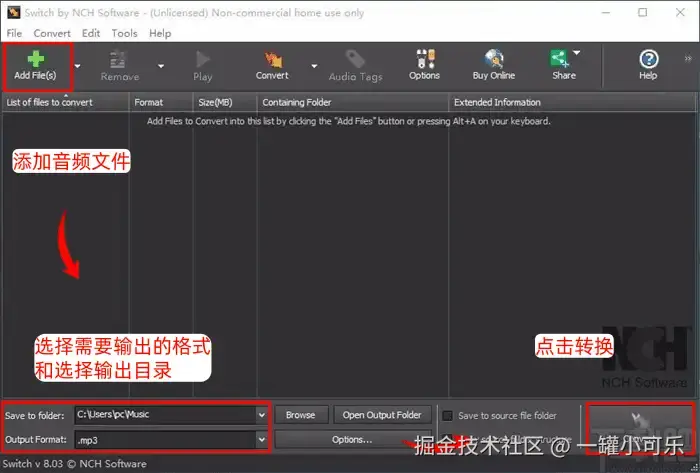This screenshot has height=473, width=700.
Task: Enable Save to source file folder checkbox
Action: (447, 416)
